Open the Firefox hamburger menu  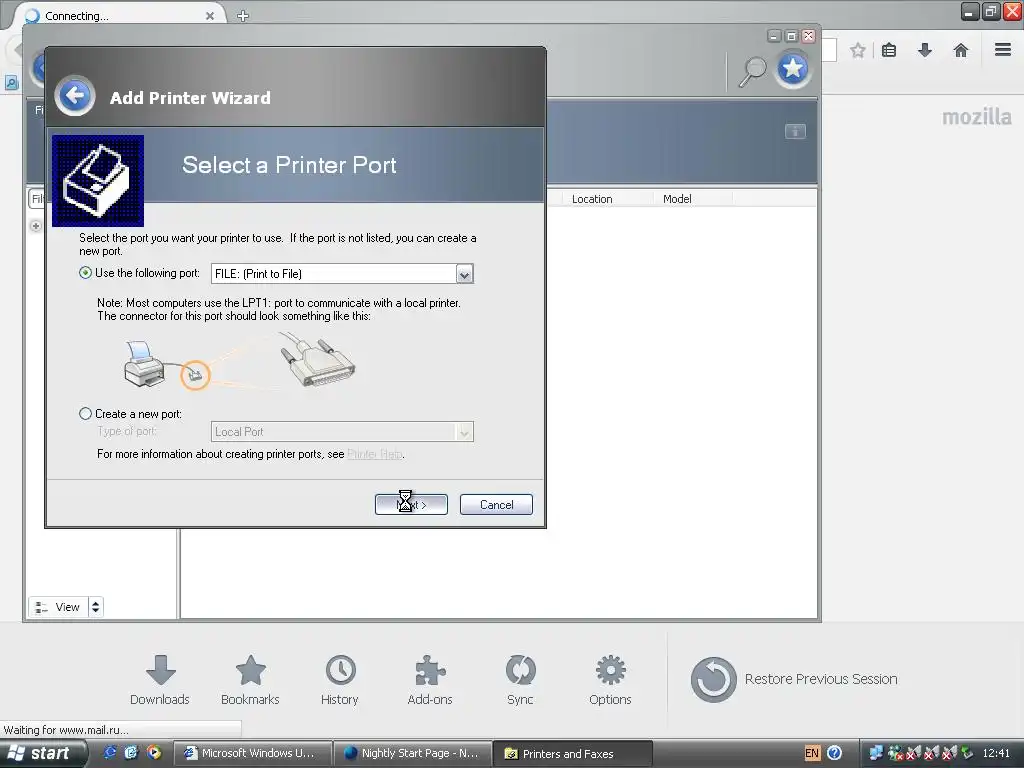pos(1003,50)
